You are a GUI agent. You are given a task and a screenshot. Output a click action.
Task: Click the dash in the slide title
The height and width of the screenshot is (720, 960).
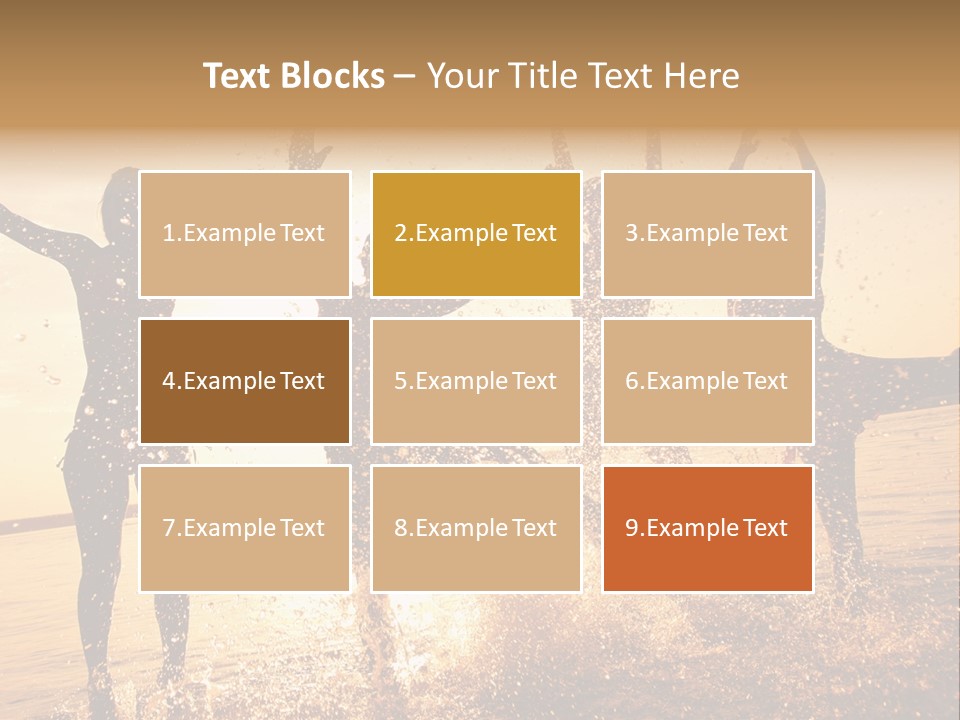[x=405, y=76]
